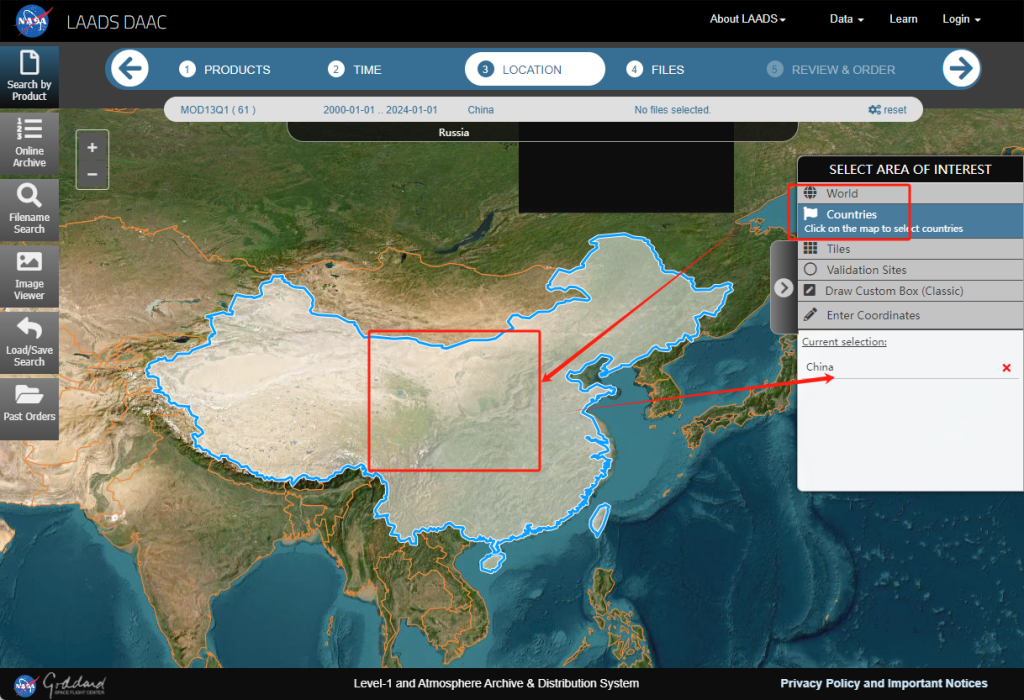Remove China from current selection

pos(1006,368)
